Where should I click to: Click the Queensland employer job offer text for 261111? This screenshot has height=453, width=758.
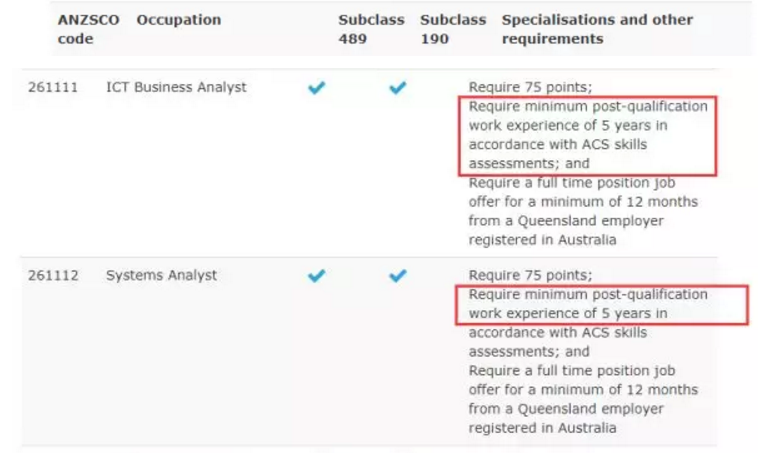583,211
